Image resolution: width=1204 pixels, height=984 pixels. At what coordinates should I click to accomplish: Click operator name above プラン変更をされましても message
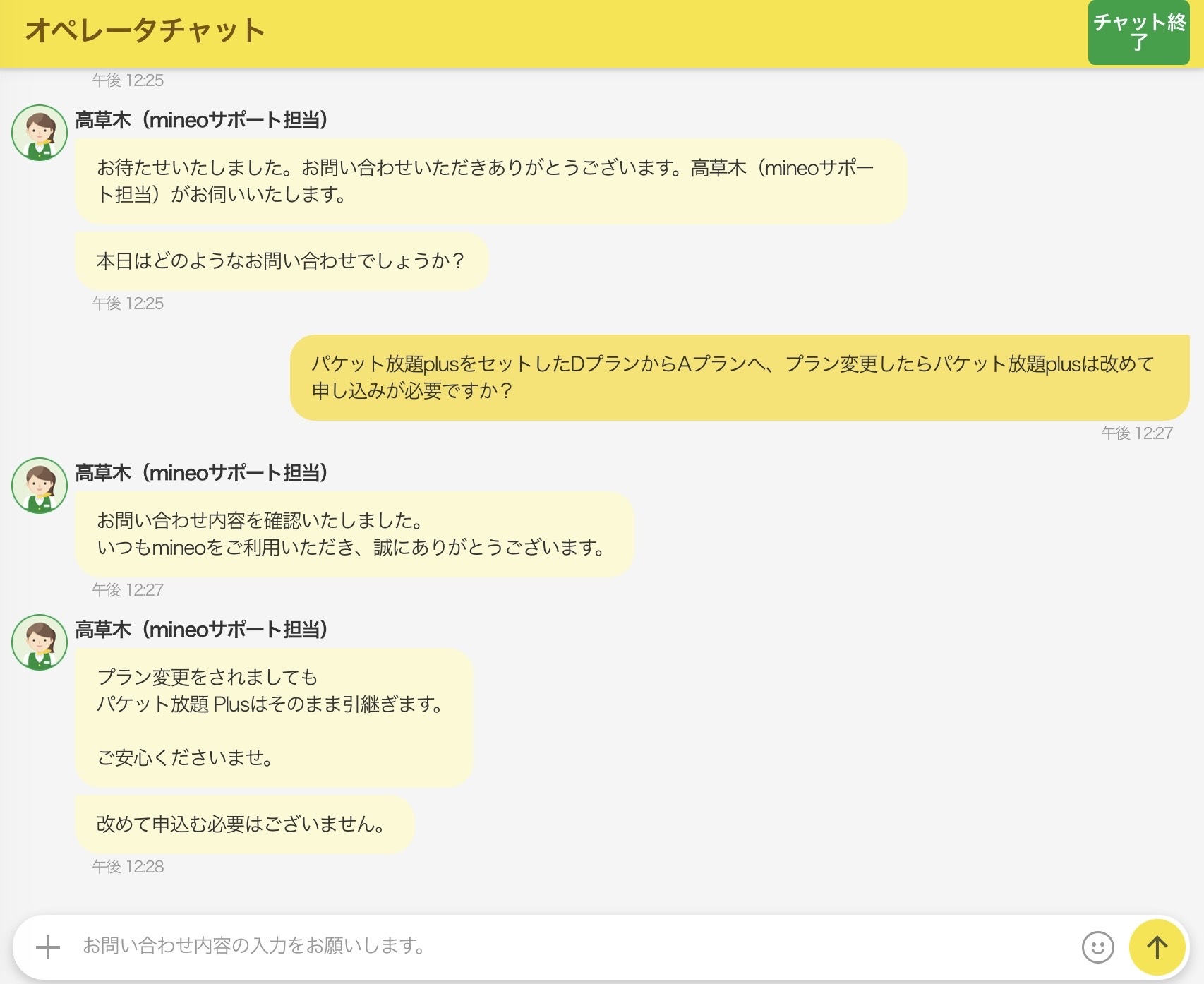pyautogui.click(x=201, y=630)
